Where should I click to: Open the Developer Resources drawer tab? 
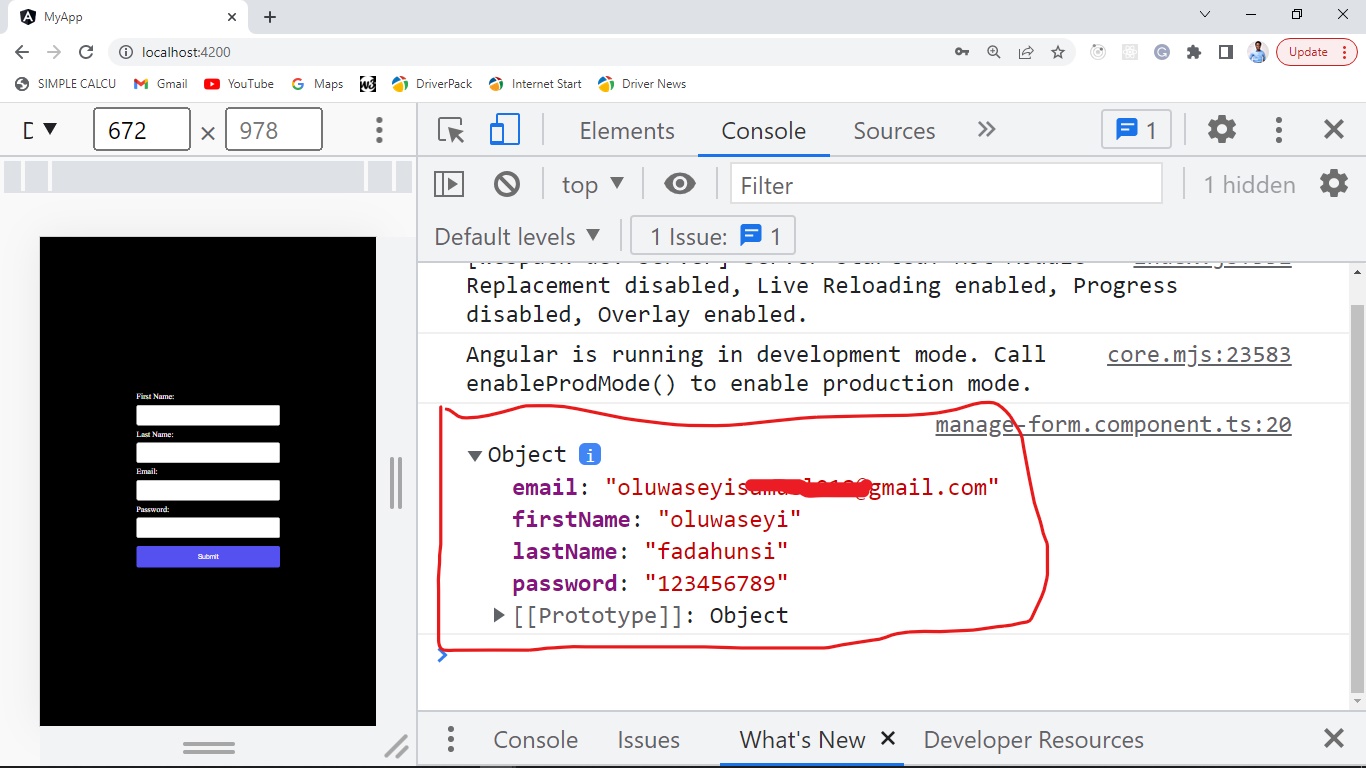click(1033, 740)
